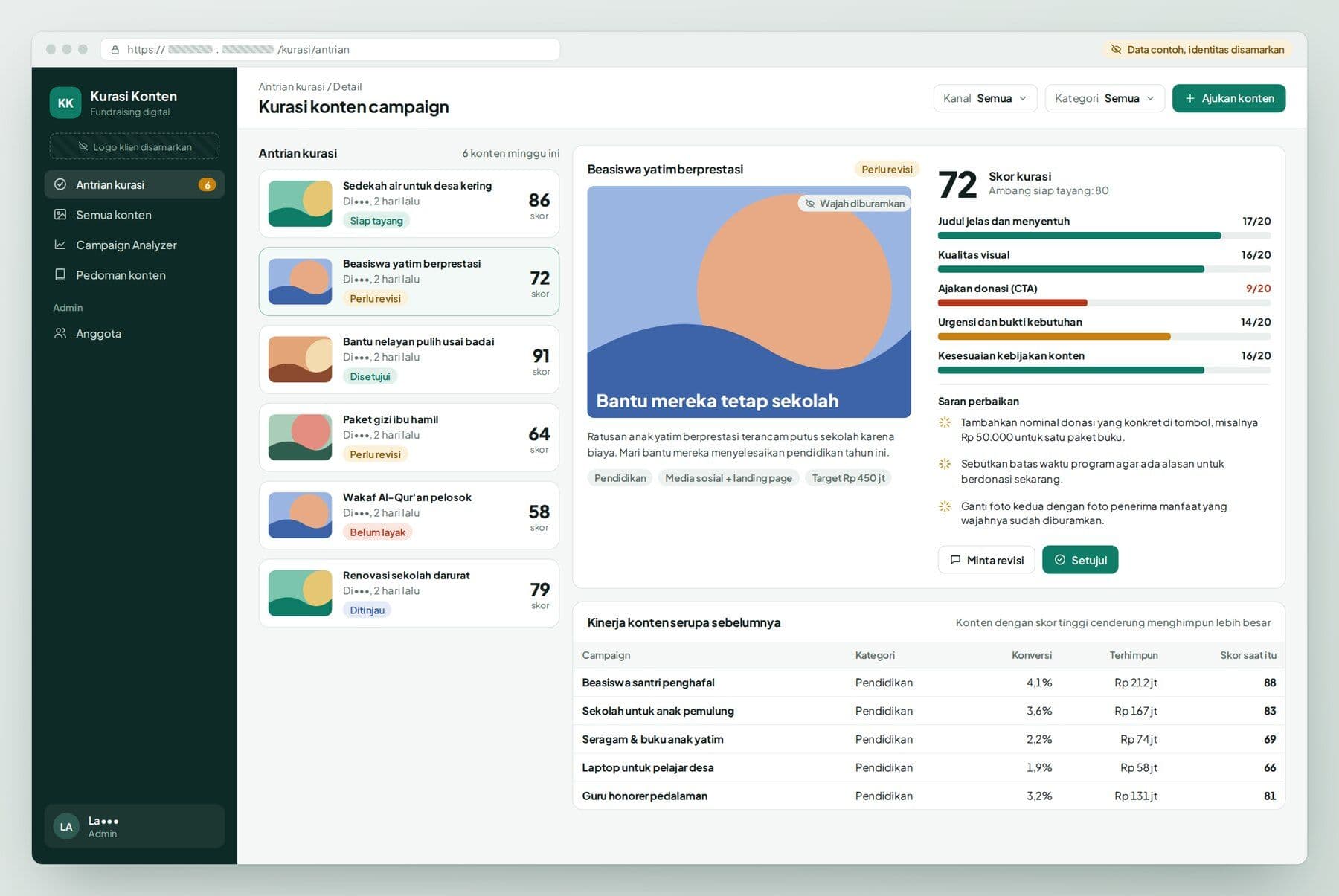Click the spark icon beside Ganti foto suggestion

tap(945, 506)
